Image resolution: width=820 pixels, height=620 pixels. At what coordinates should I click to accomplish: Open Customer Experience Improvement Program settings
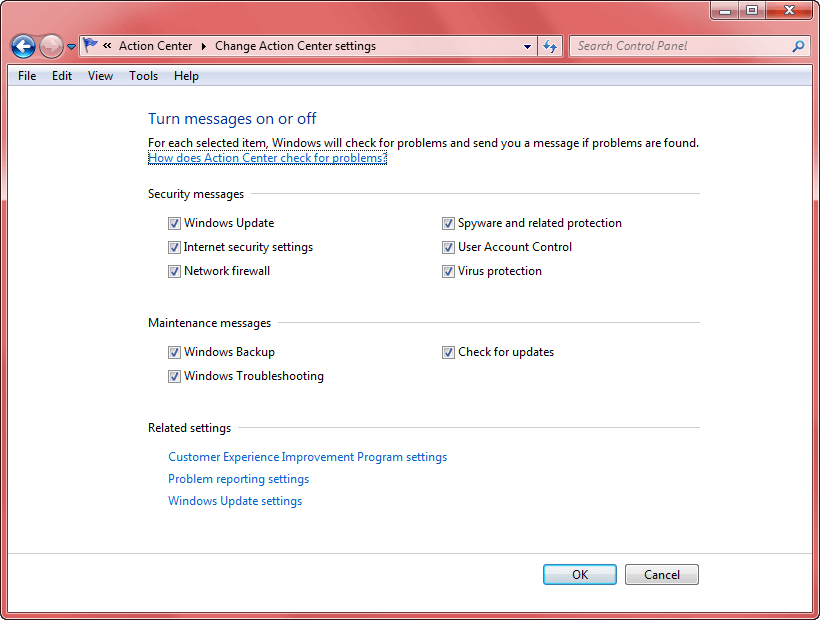pyautogui.click(x=308, y=457)
